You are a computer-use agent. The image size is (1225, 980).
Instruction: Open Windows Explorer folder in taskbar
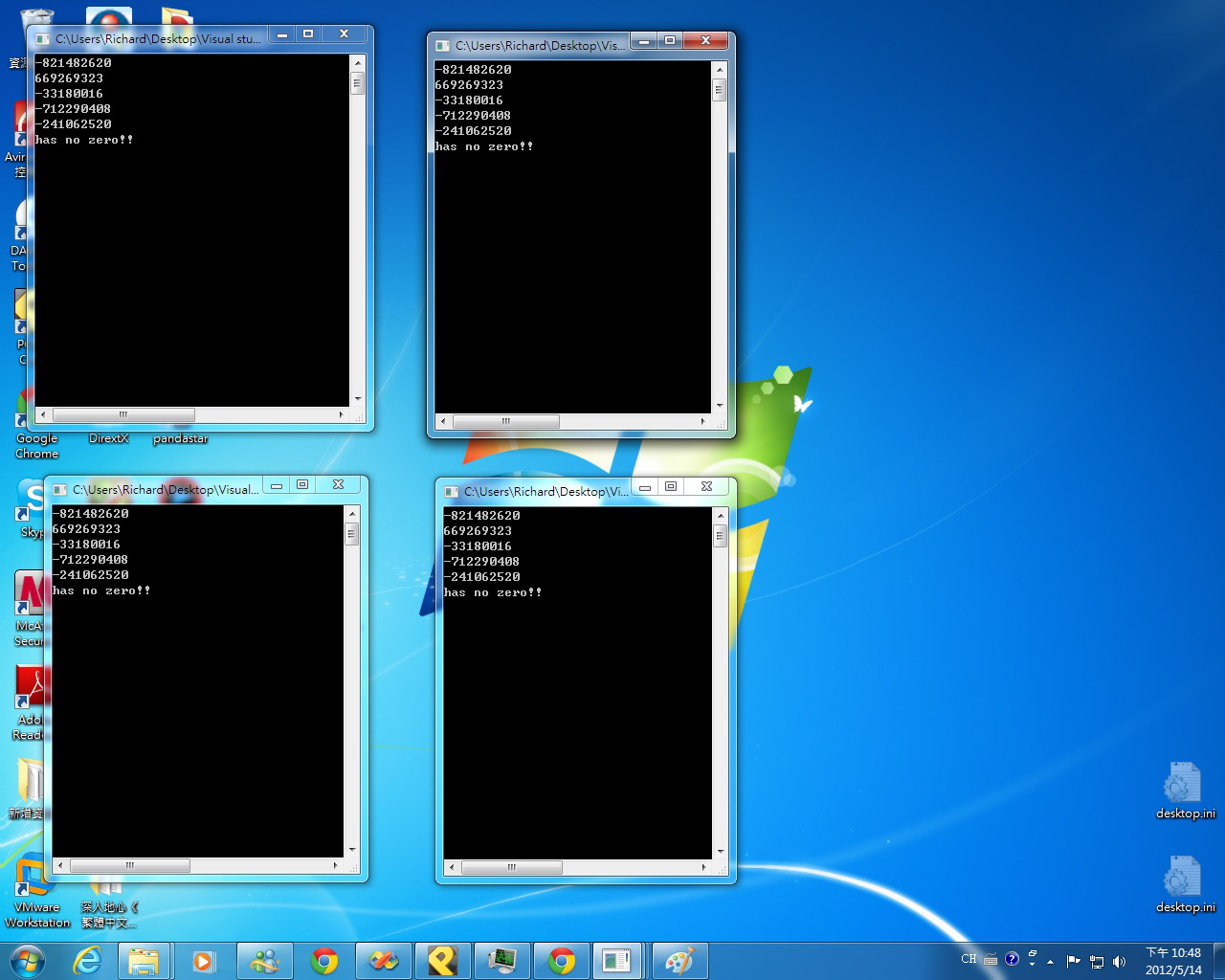tap(144, 961)
